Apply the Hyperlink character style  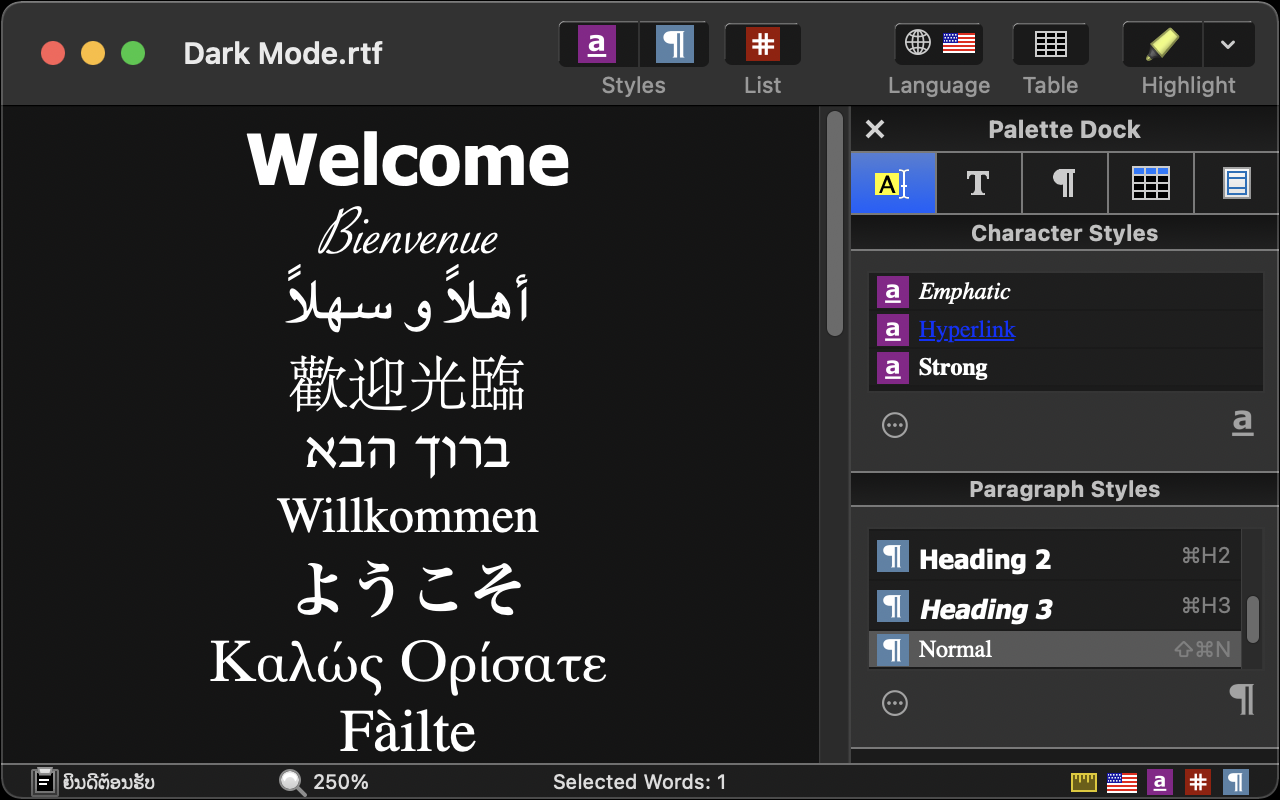click(966, 330)
